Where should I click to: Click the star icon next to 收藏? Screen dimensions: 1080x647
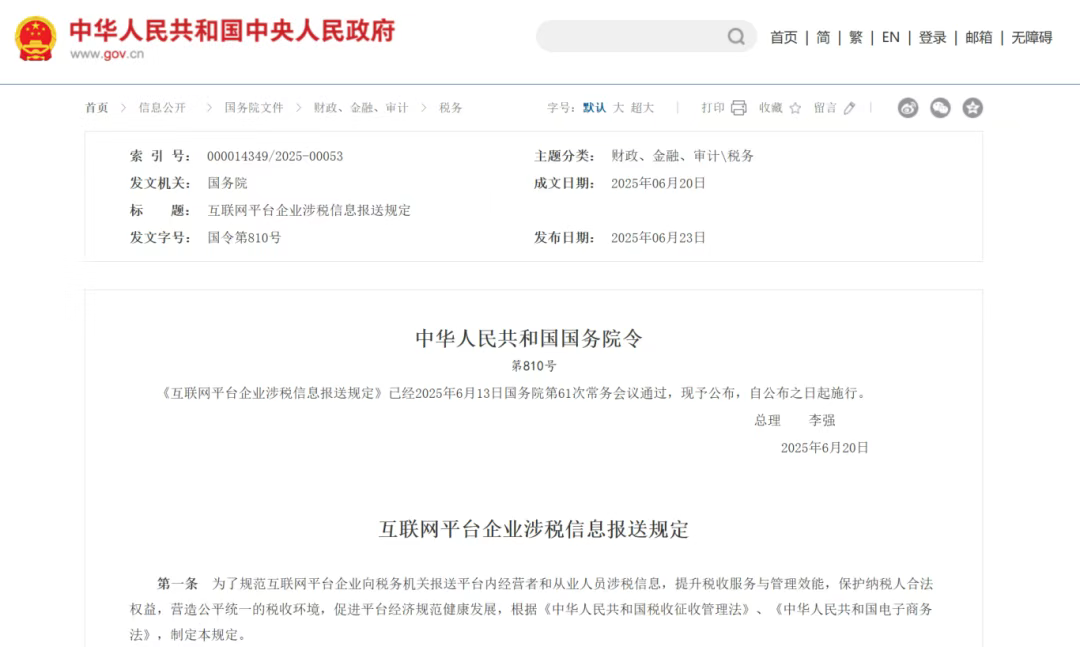click(796, 108)
